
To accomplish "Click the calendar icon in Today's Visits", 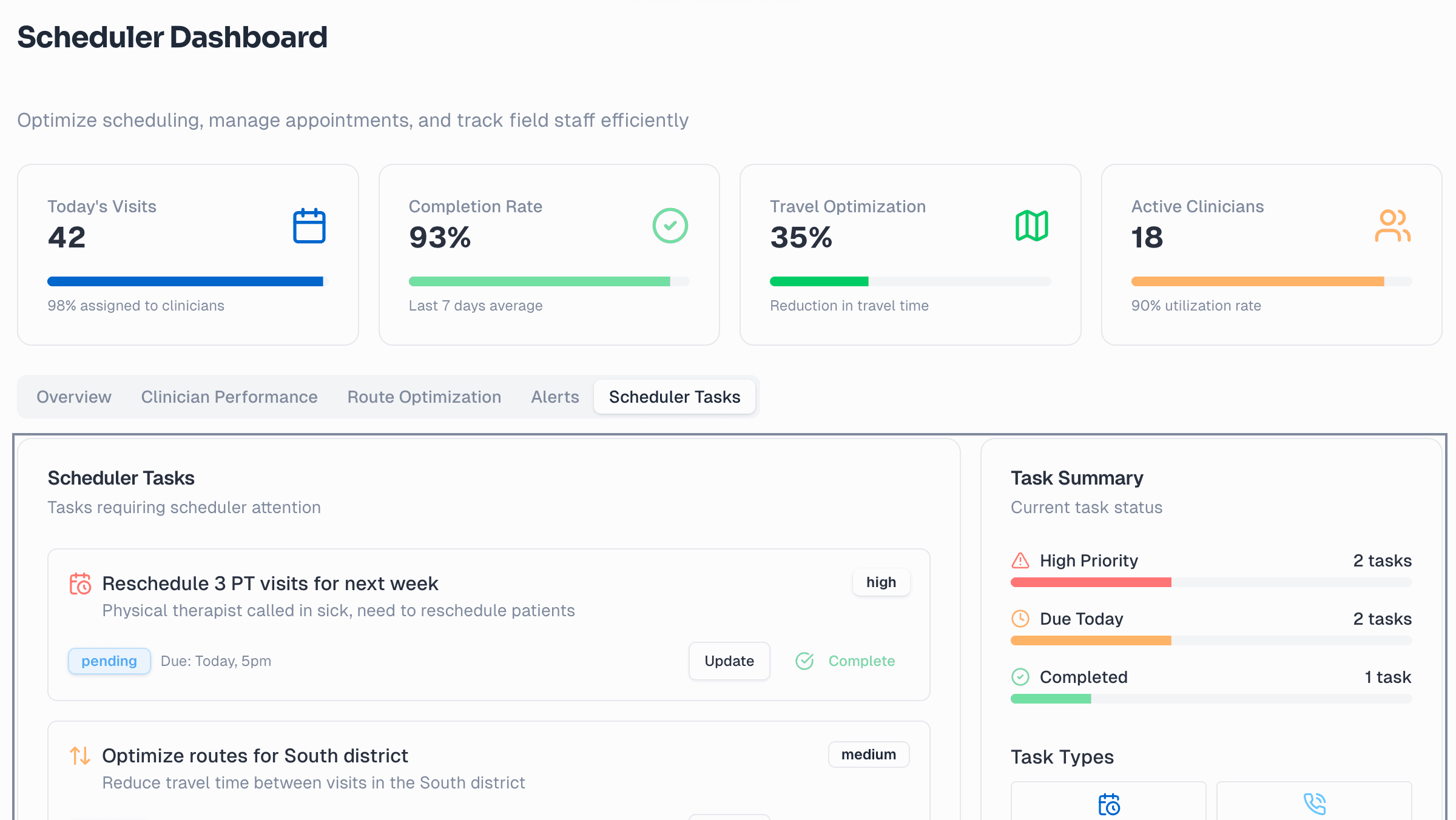I will (309, 226).
